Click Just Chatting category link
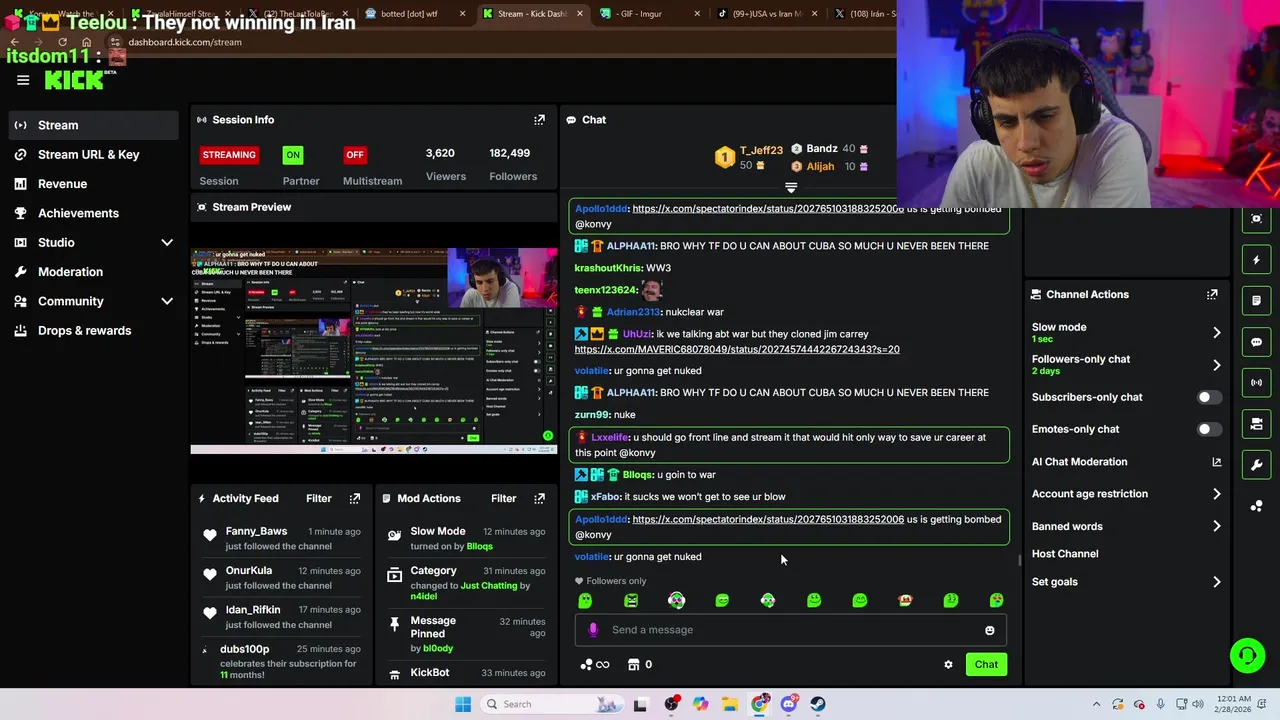Image resolution: width=1280 pixels, height=720 pixels. 489,585
